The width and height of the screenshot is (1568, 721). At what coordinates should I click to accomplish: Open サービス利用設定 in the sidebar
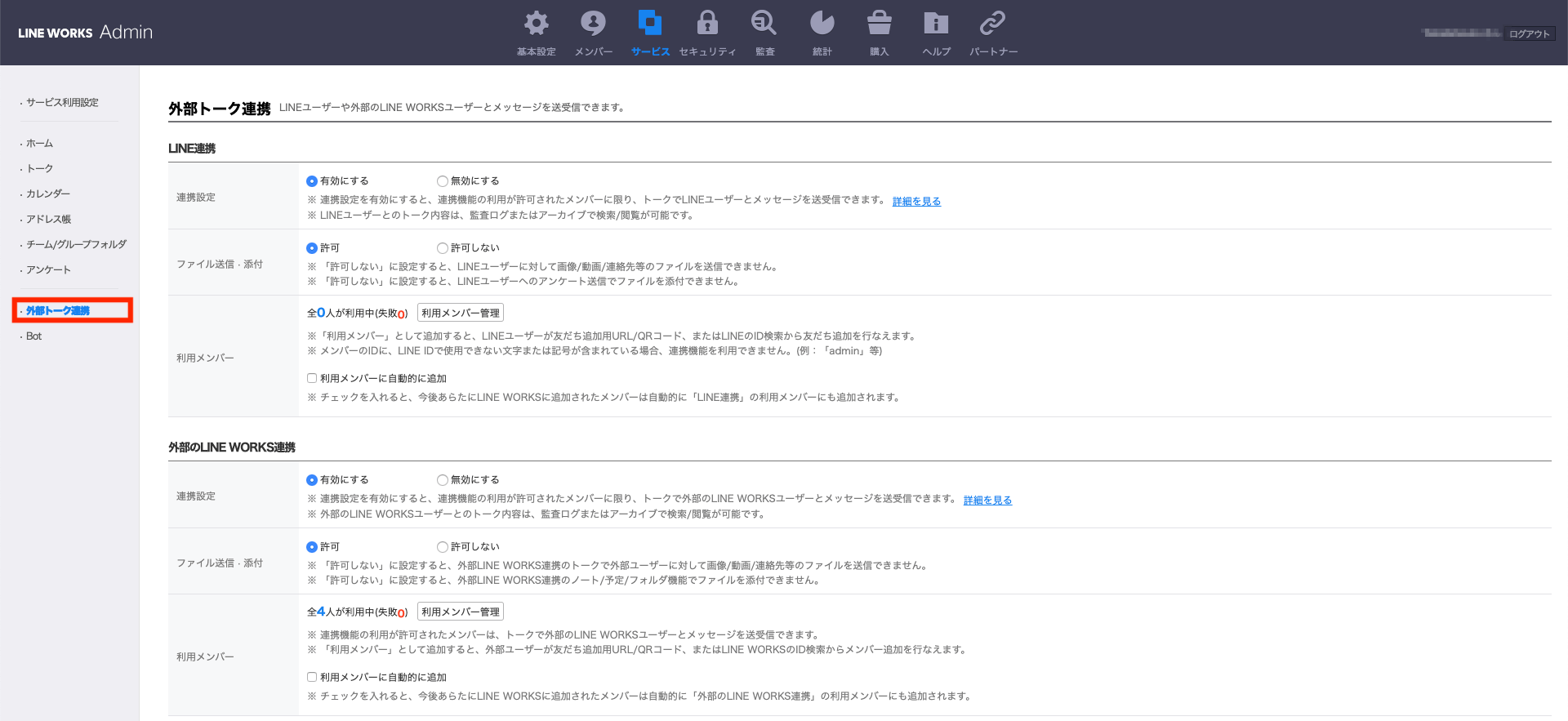62,103
